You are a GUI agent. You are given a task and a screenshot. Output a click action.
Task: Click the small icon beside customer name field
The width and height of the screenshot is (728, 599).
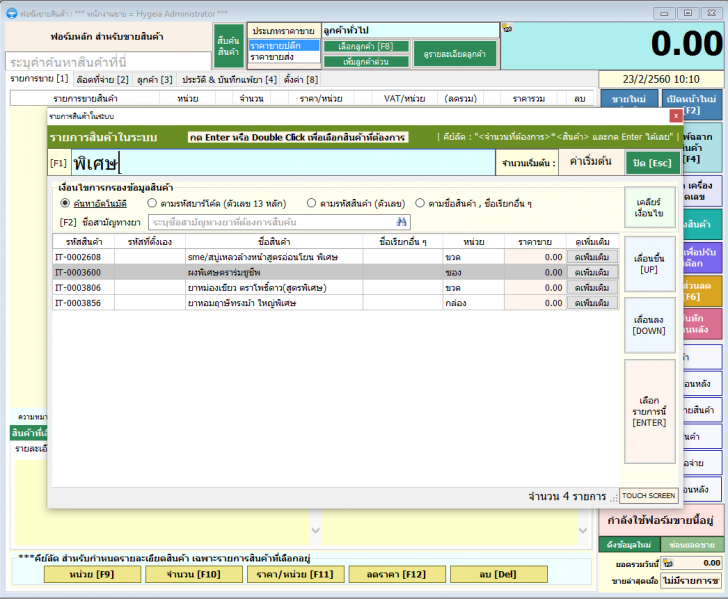507,29
